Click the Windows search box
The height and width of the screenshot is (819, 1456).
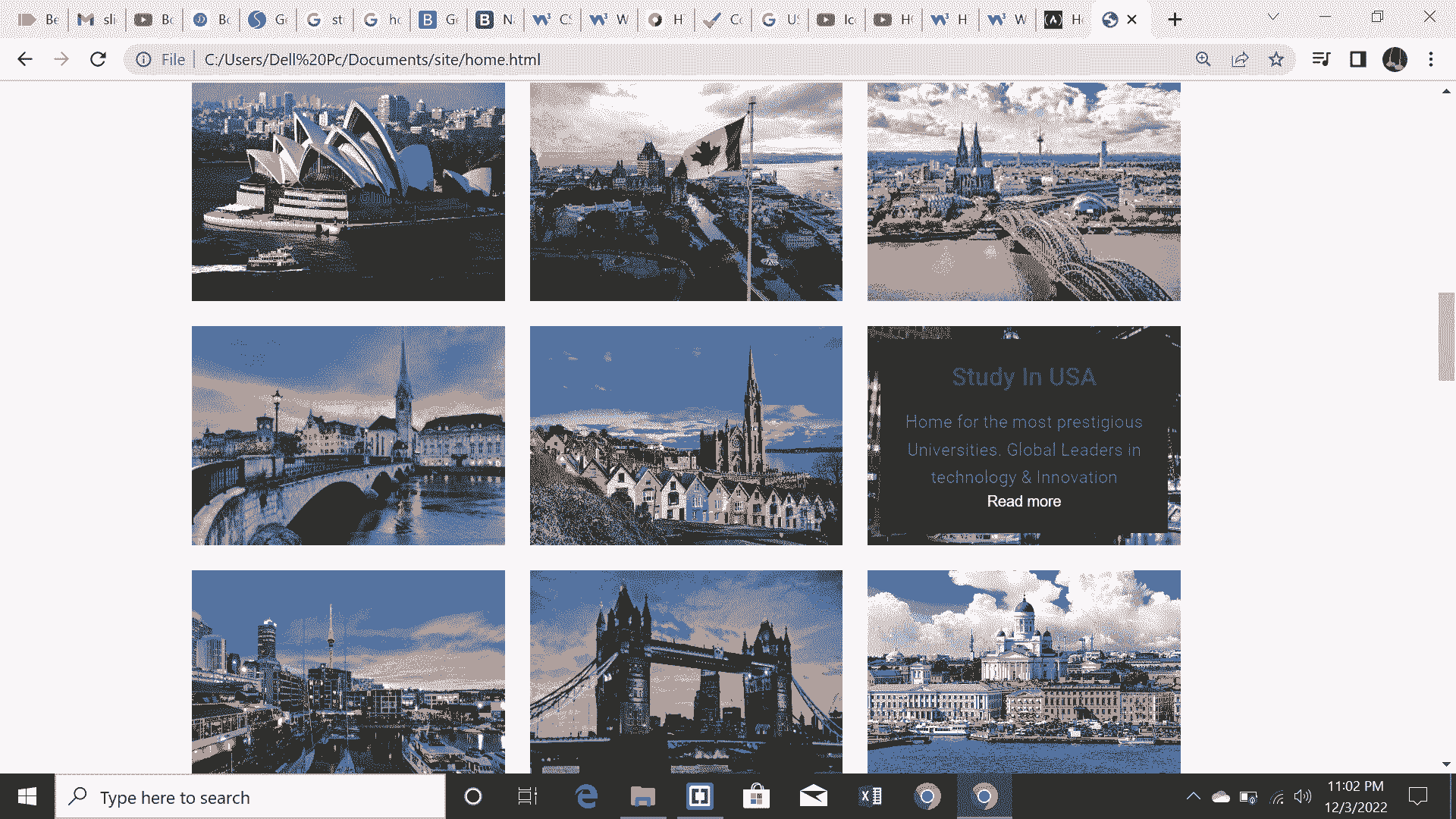coord(250,797)
